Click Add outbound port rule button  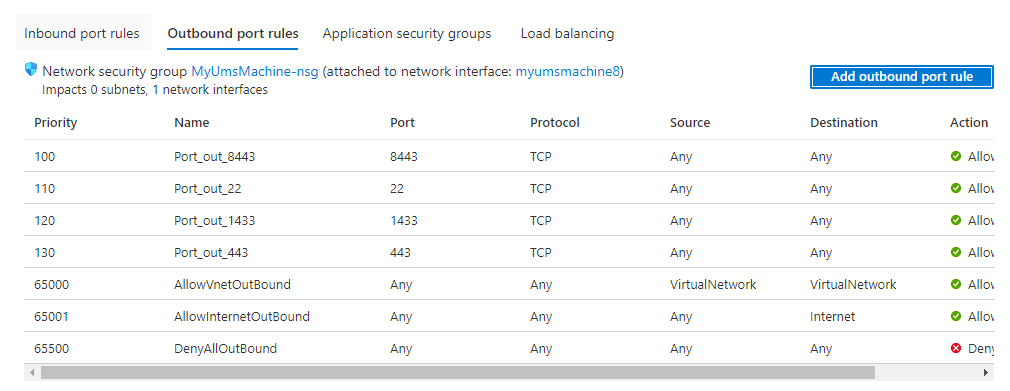[x=902, y=77]
